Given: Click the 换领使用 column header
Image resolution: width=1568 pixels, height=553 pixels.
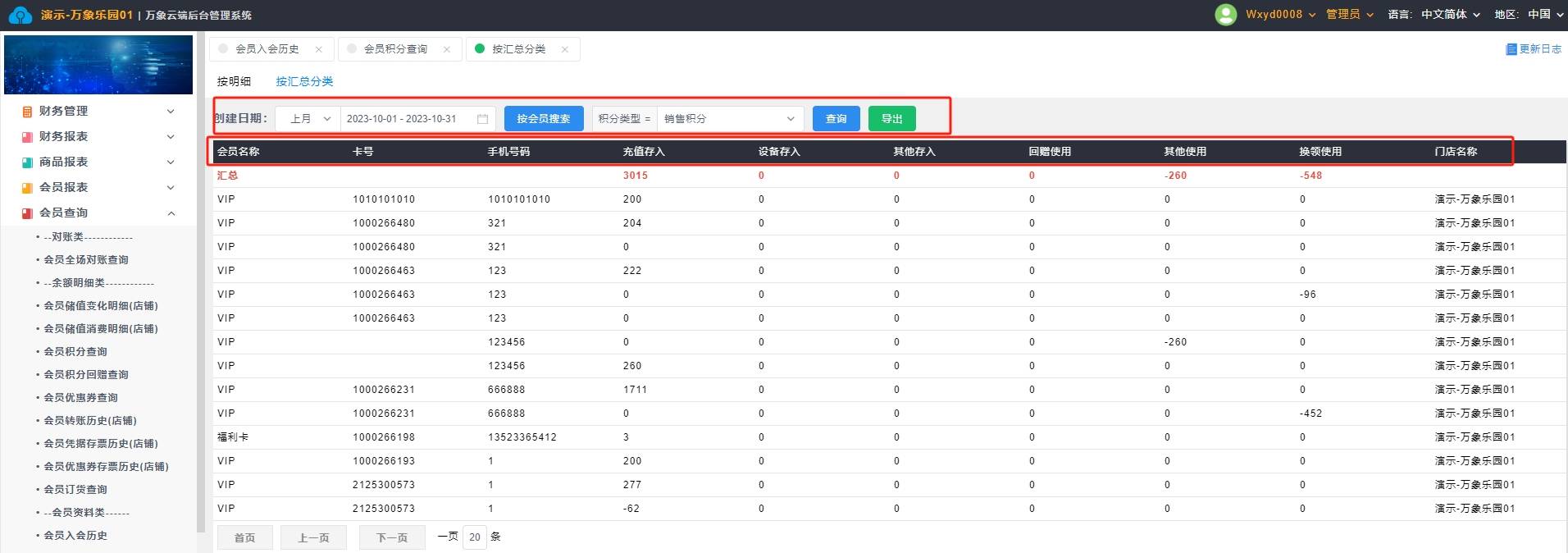Looking at the screenshot, I should 1320,152.
